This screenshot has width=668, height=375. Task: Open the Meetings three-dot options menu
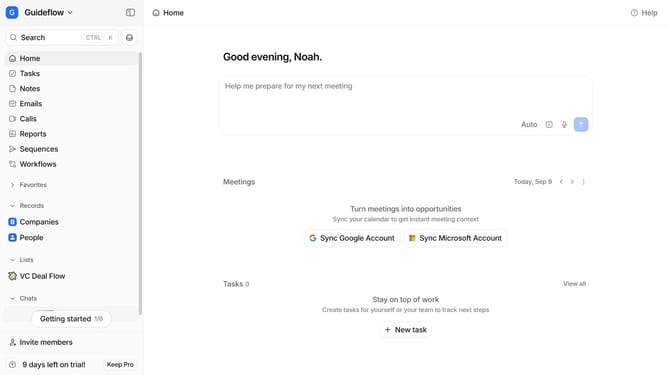coord(583,182)
